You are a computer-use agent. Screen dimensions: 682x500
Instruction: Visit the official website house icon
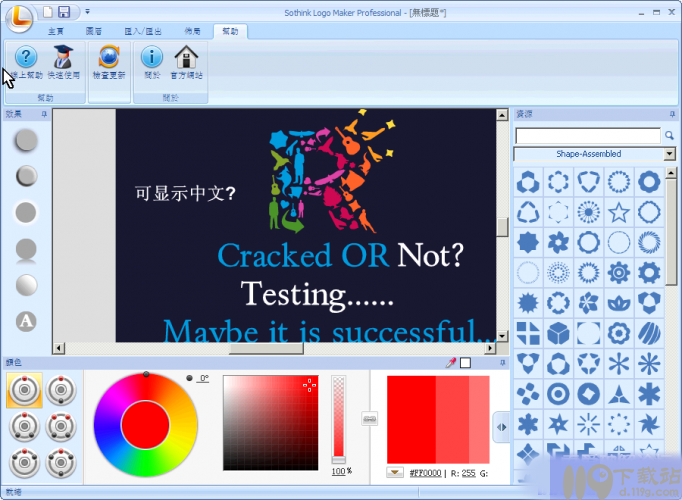186,58
